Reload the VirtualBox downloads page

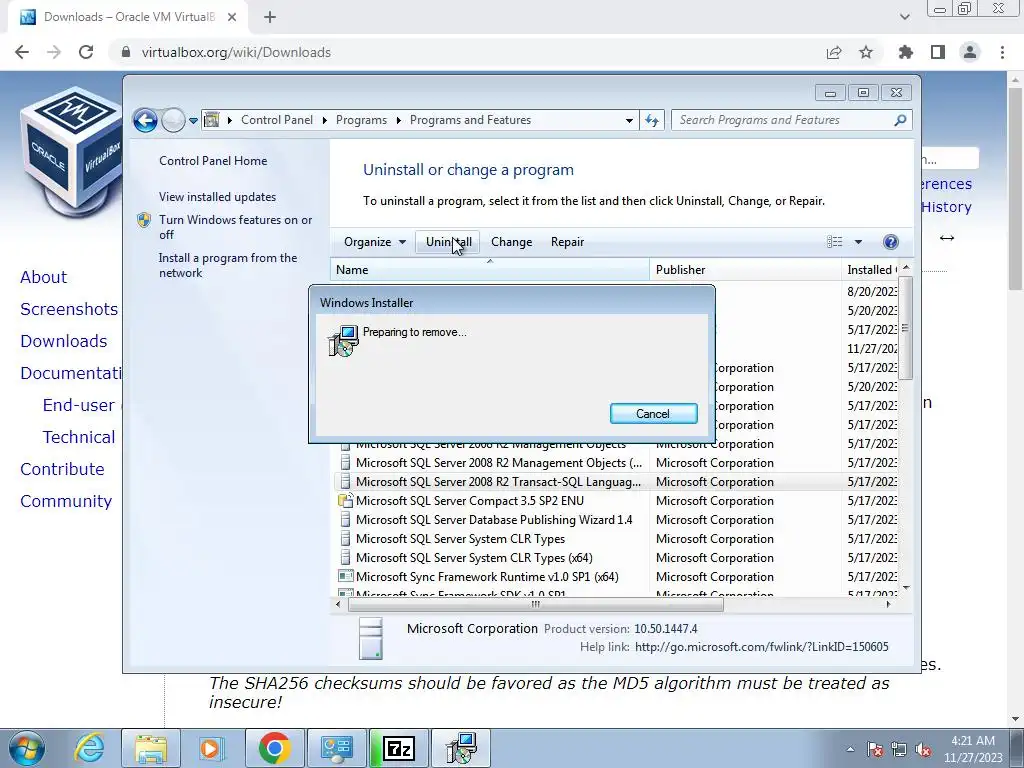click(x=86, y=52)
